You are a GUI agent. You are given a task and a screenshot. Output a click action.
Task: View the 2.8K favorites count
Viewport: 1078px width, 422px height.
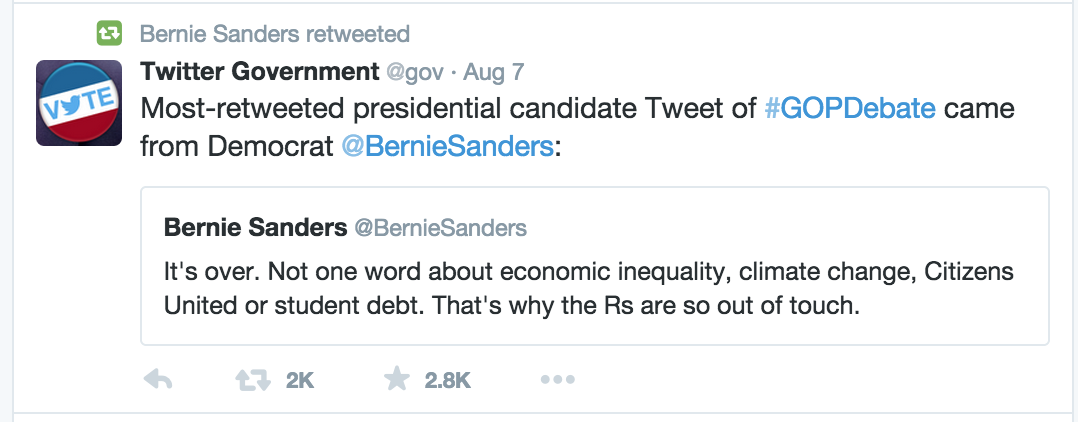click(x=448, y=380)
